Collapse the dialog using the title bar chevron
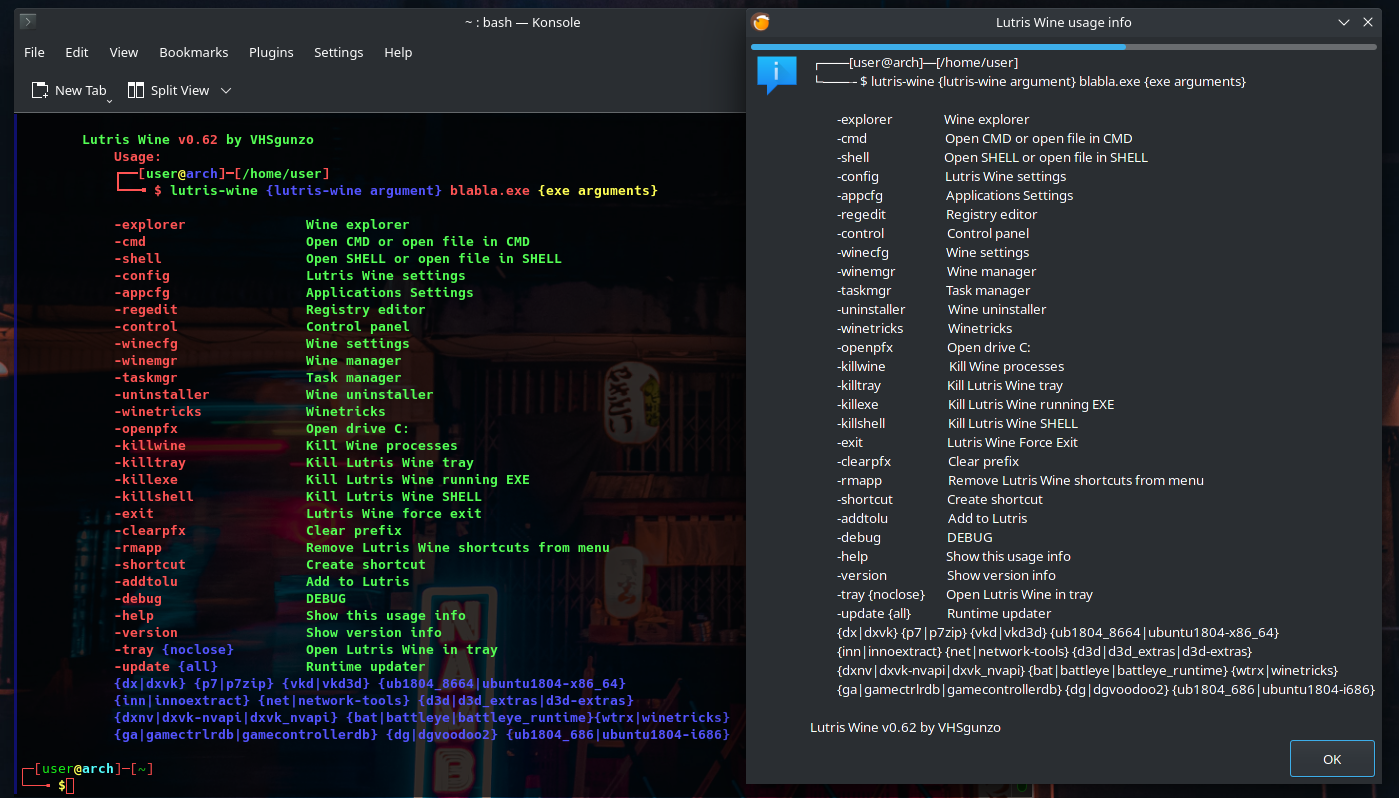This screenshot has width=1399, height=798. [1345, 22]
